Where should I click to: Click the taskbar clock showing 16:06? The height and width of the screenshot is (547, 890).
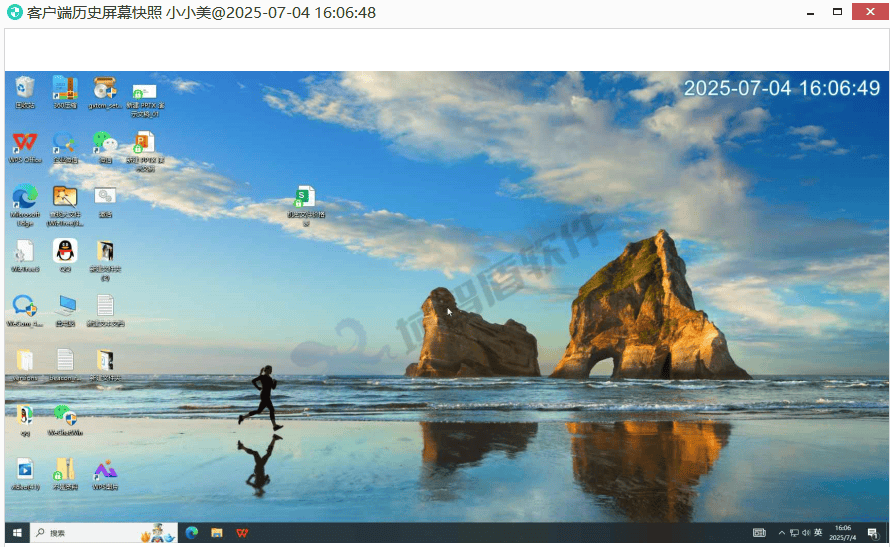[x=843, y=533]
